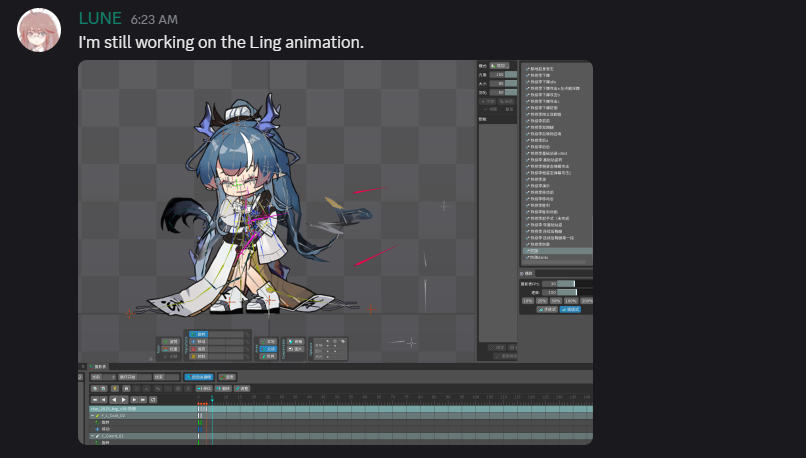The image size is (806, 458).
Task: Activate the Shear transform tool with yellow icon
Action: [x=198, y=356]
